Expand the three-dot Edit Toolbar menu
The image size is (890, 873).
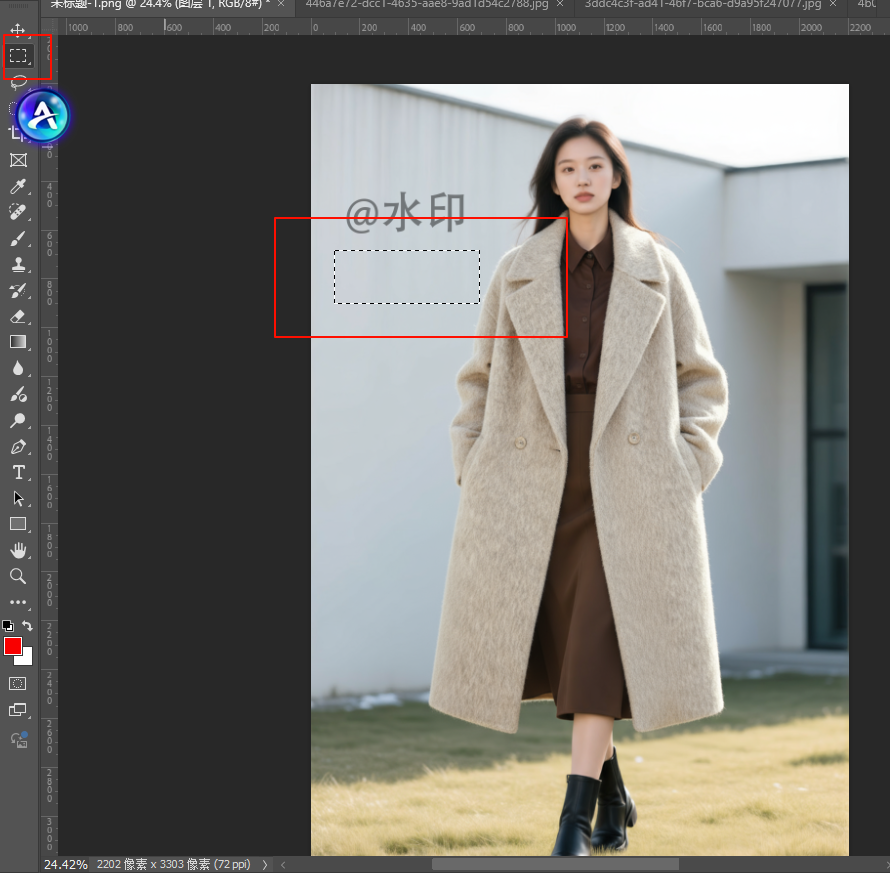(18, 602)
